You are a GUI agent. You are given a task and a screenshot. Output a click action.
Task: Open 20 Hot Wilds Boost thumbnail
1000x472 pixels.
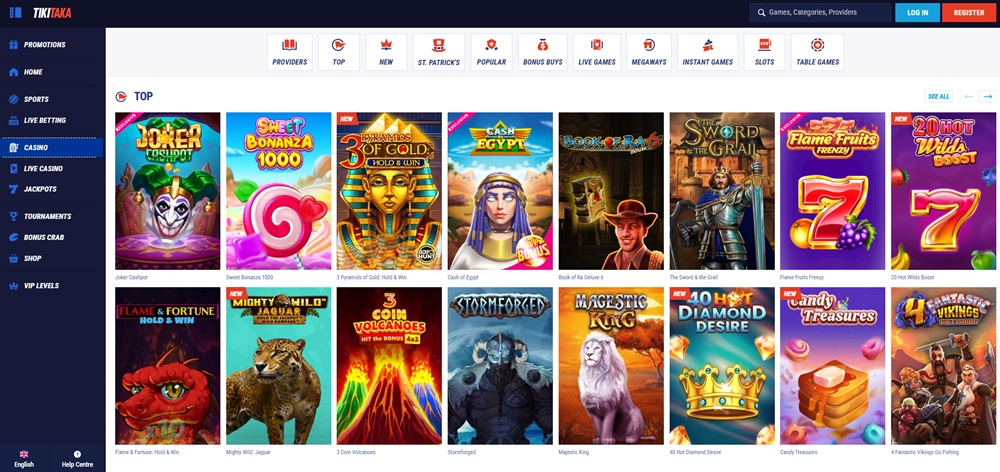tap(943, 191)
